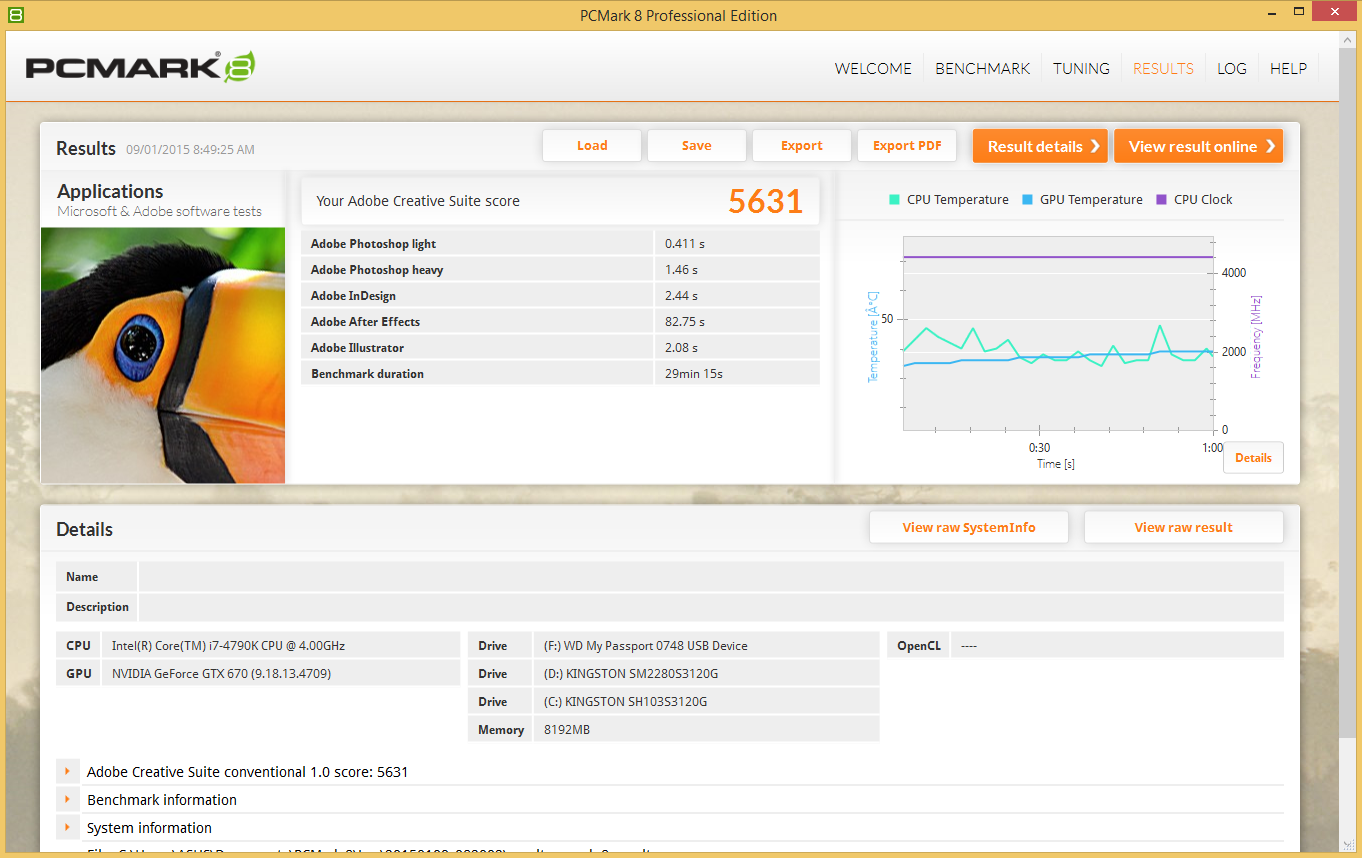1362x858 pixels.
Task: Click the Load button
Action: (592, 146)
